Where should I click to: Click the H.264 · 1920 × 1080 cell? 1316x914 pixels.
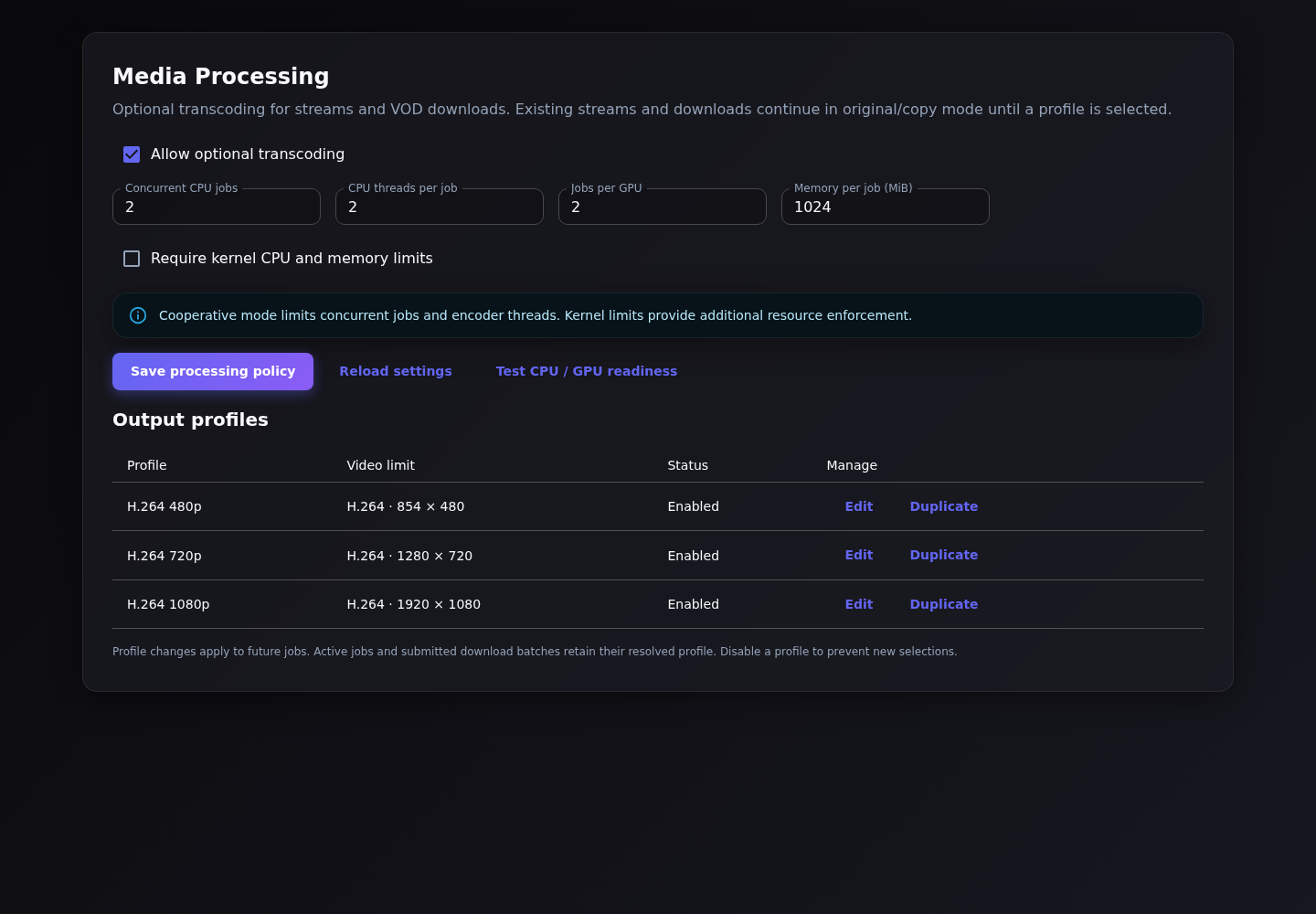[414, 604]
